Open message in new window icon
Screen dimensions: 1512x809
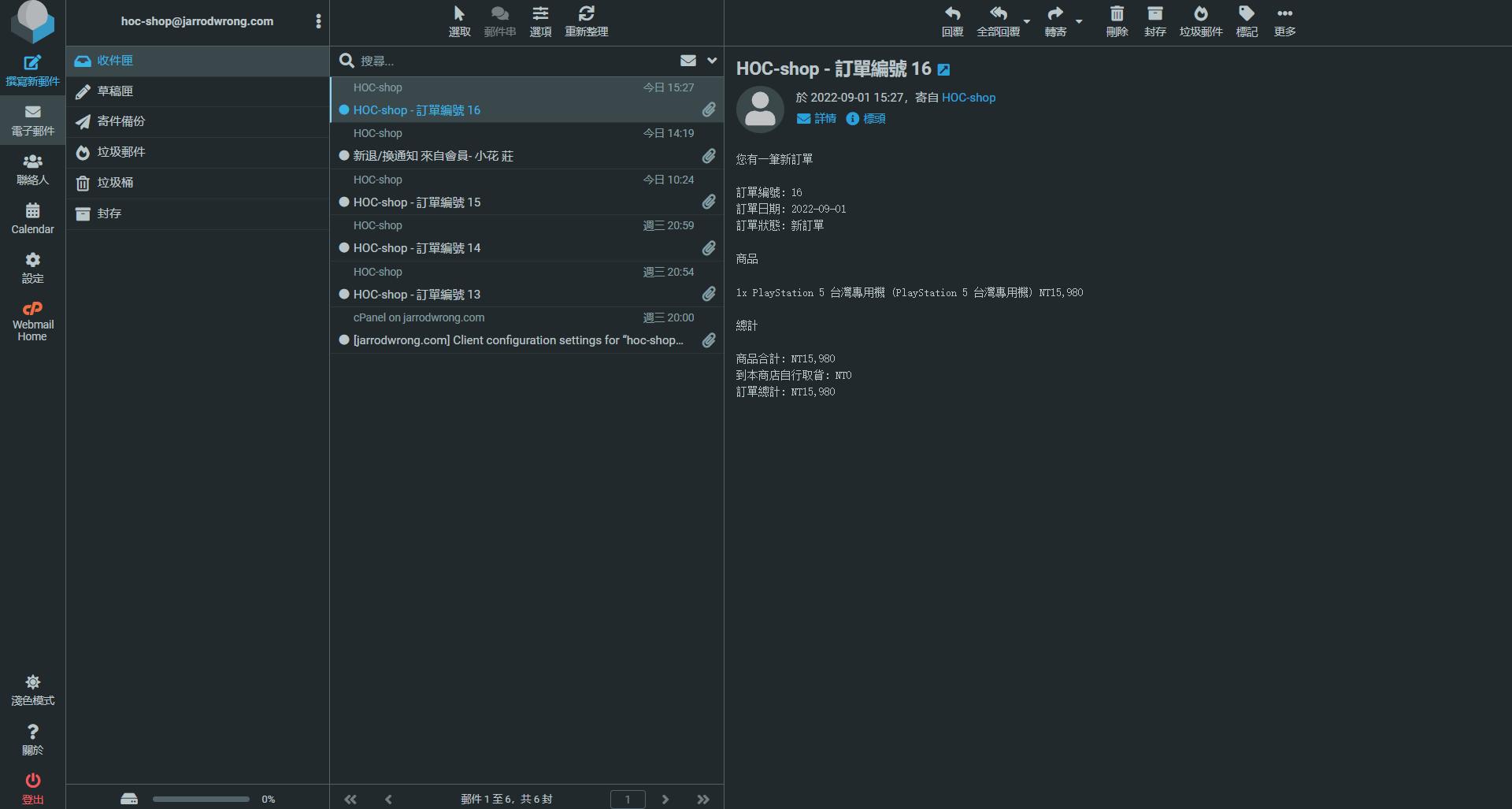click(943, 70)
